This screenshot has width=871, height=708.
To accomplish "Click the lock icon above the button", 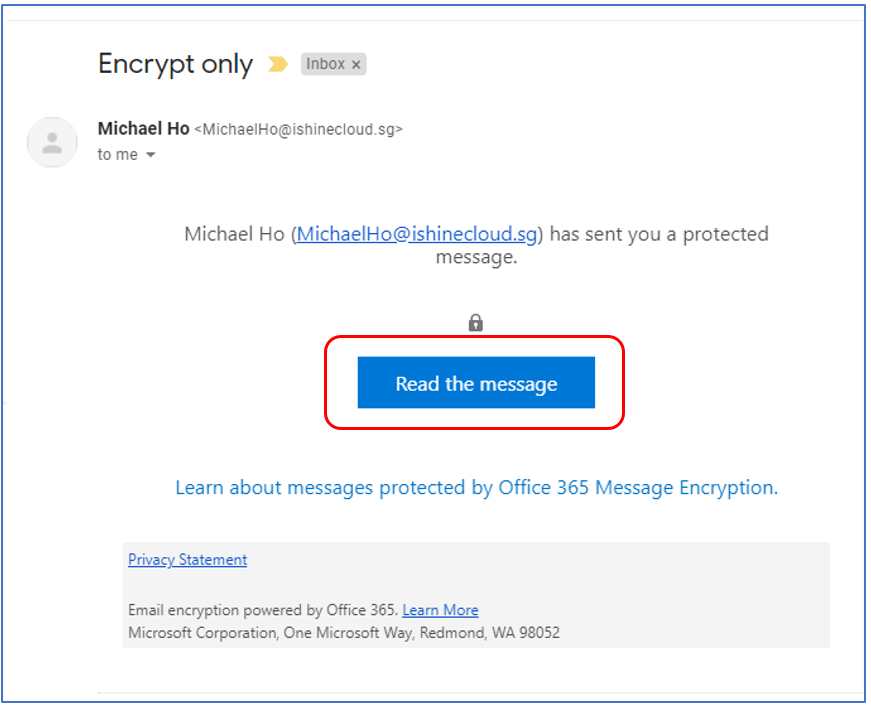I will [x=475, y=322].
